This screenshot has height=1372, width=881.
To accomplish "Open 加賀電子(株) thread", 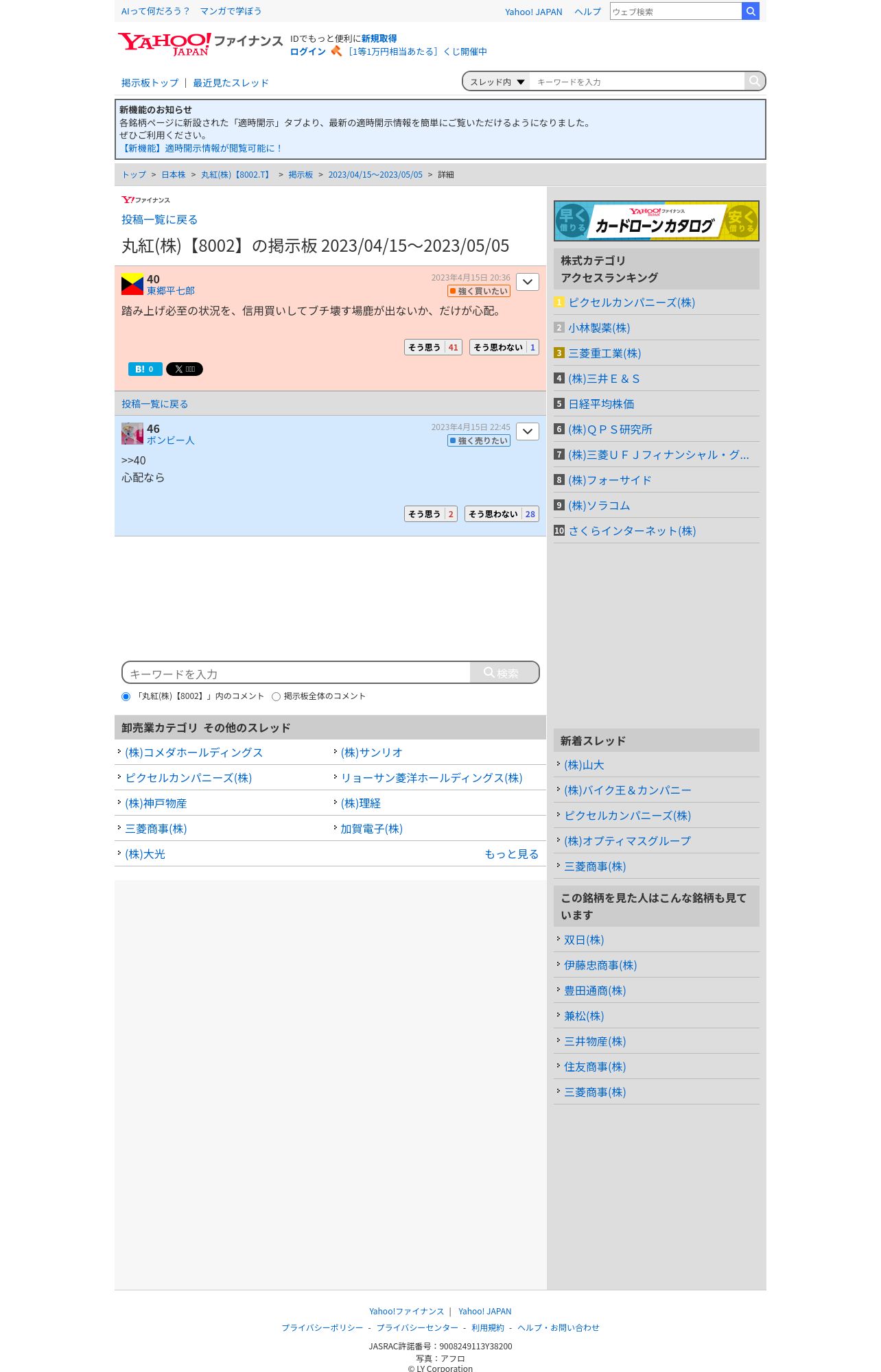I will [x=371, y=829].
